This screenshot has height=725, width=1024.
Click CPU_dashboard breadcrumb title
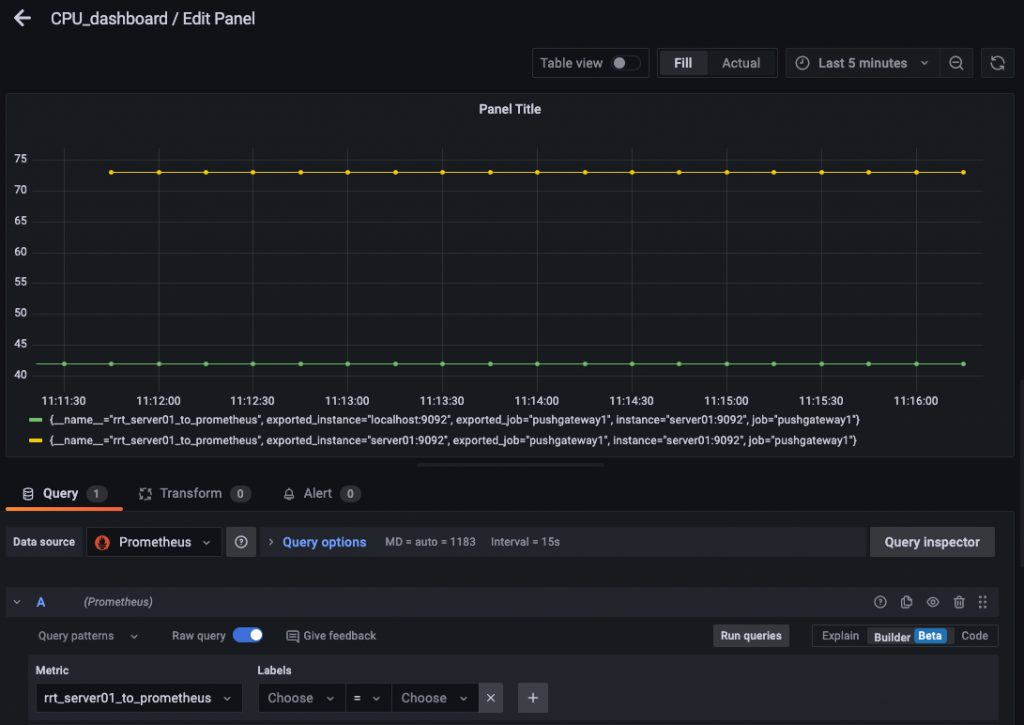109,18
